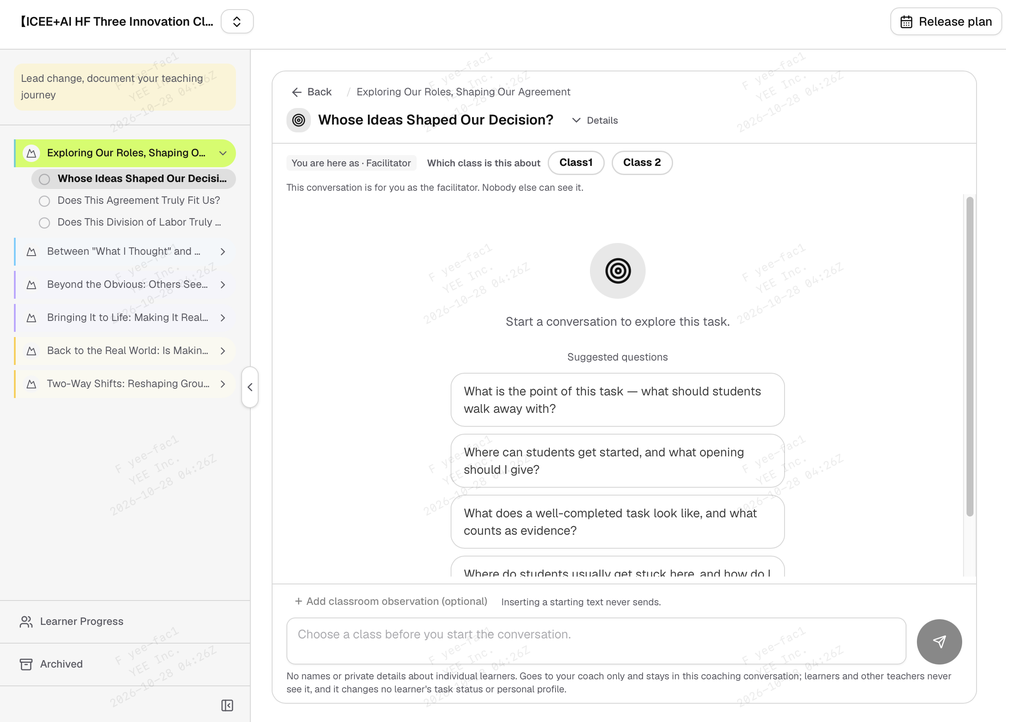
Task: Expand Bringing It to Life section chevron
Action: (x=223, y=318)
